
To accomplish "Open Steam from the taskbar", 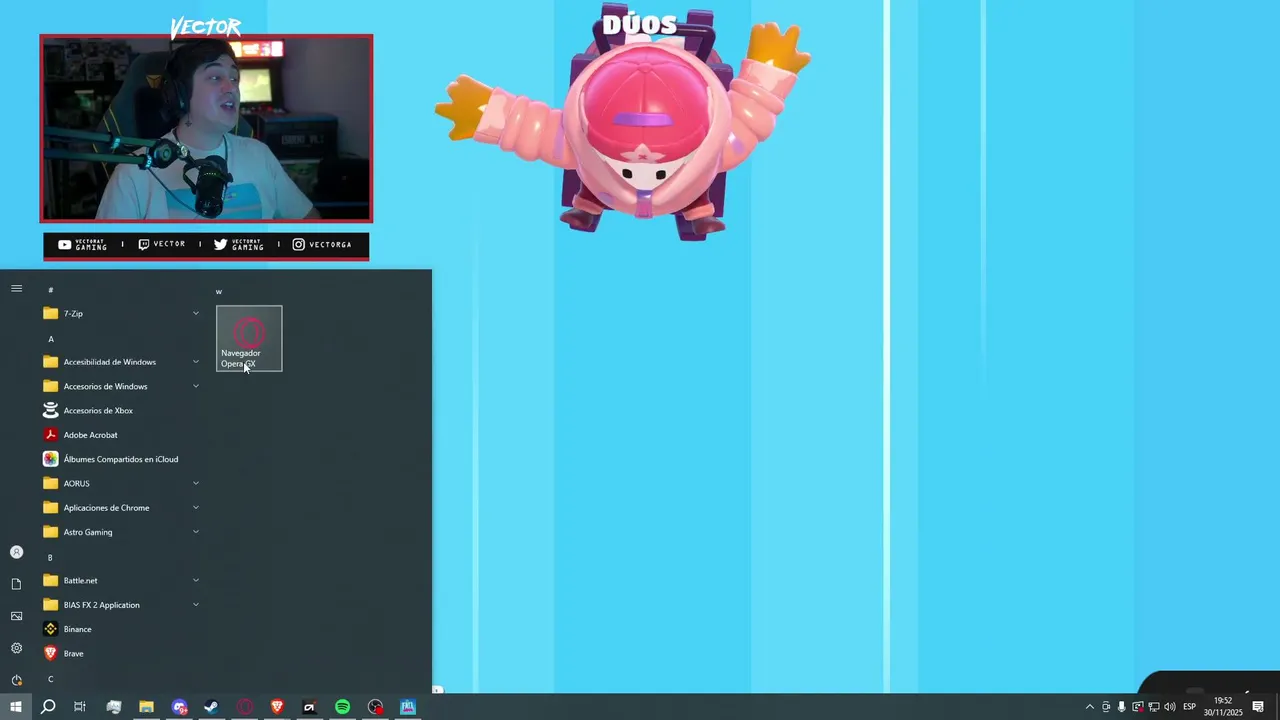I will [x=211, y=707].
